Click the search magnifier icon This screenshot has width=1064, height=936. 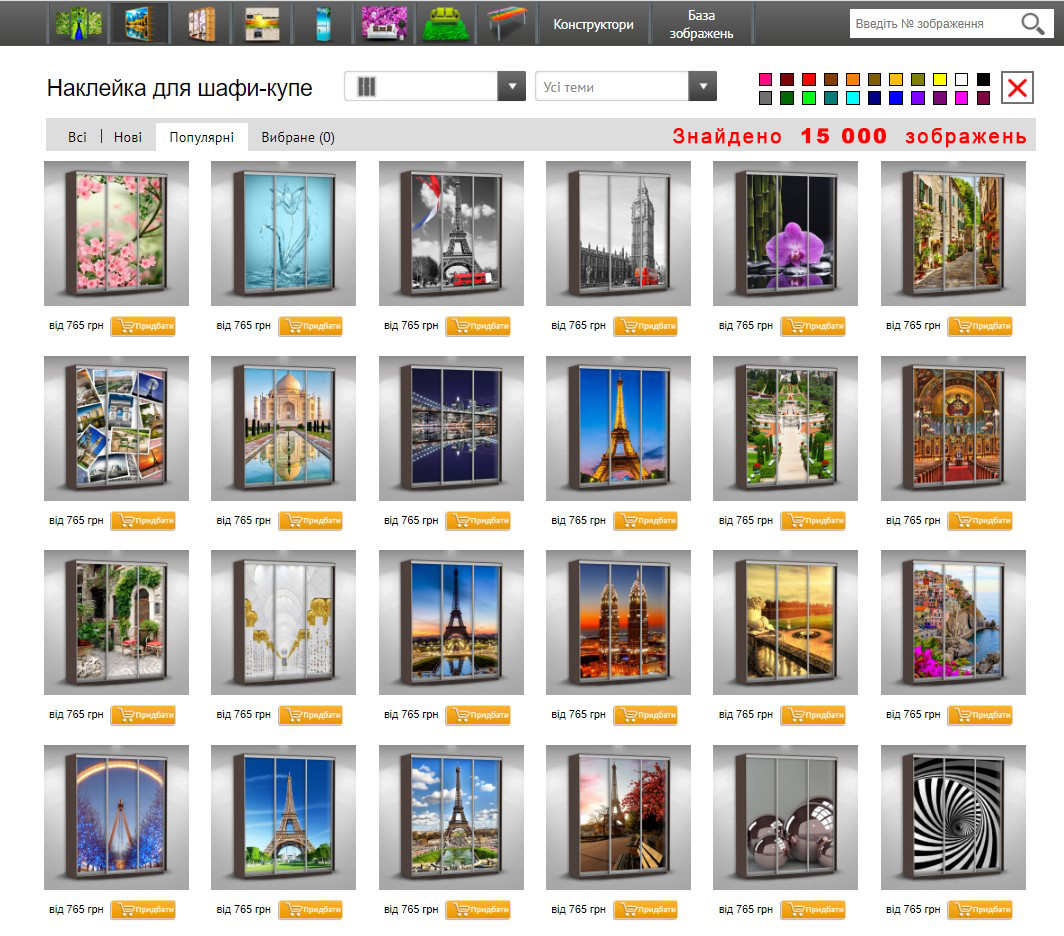tap(1031, 24)
